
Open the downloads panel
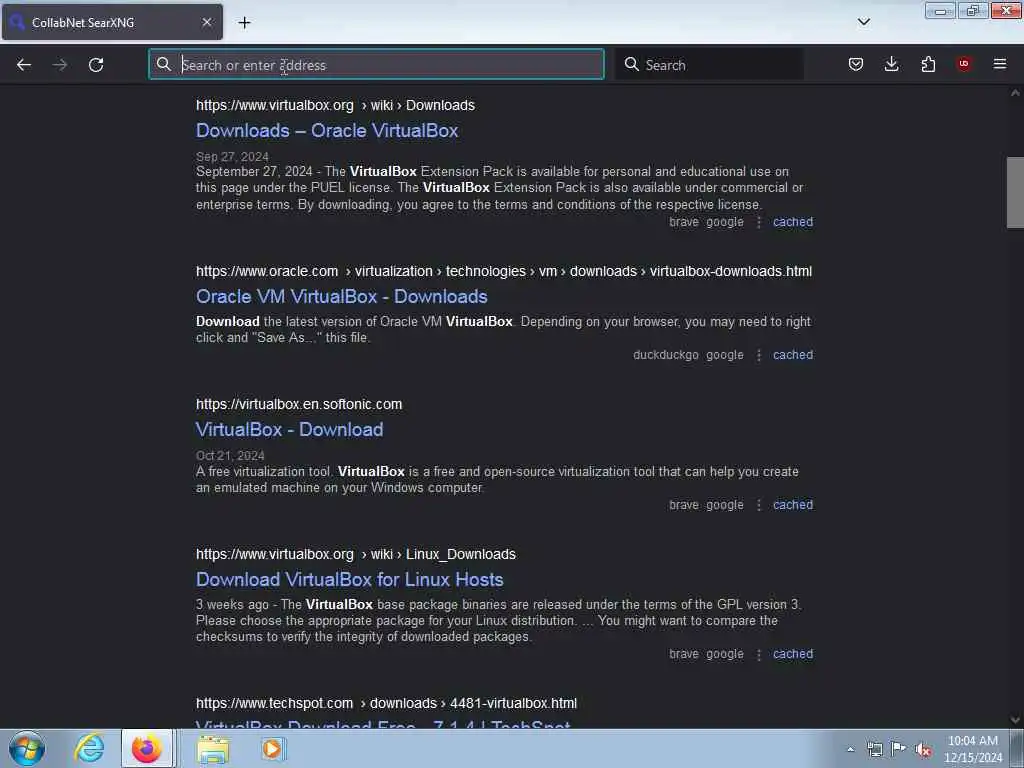point(891,64)
